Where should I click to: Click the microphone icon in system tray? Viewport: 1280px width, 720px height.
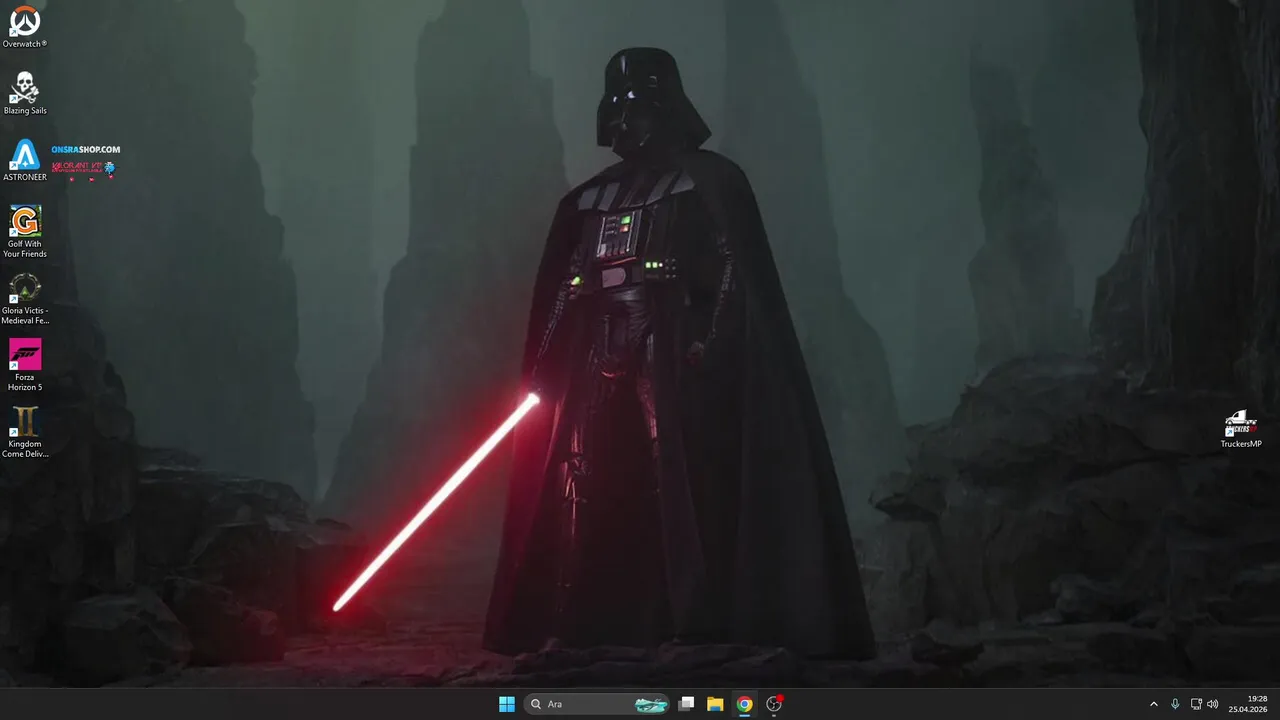point(1175,704)
